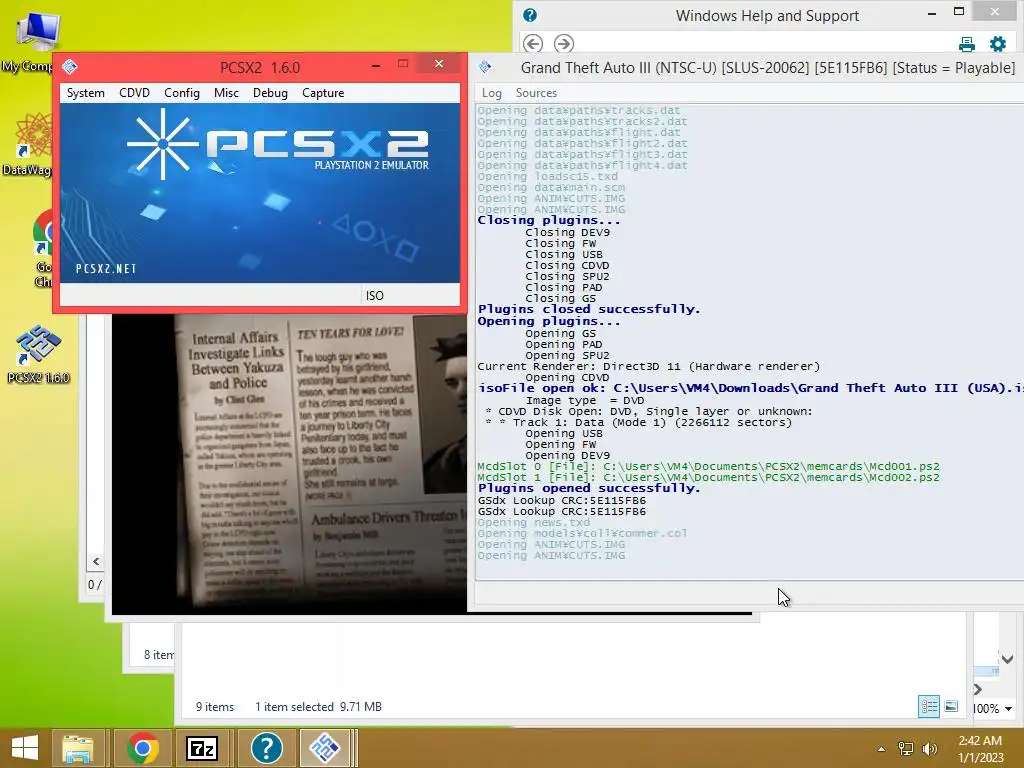
Task: Click the scroll-down chevron at right edge
Action: click(x=1008, y=659)
